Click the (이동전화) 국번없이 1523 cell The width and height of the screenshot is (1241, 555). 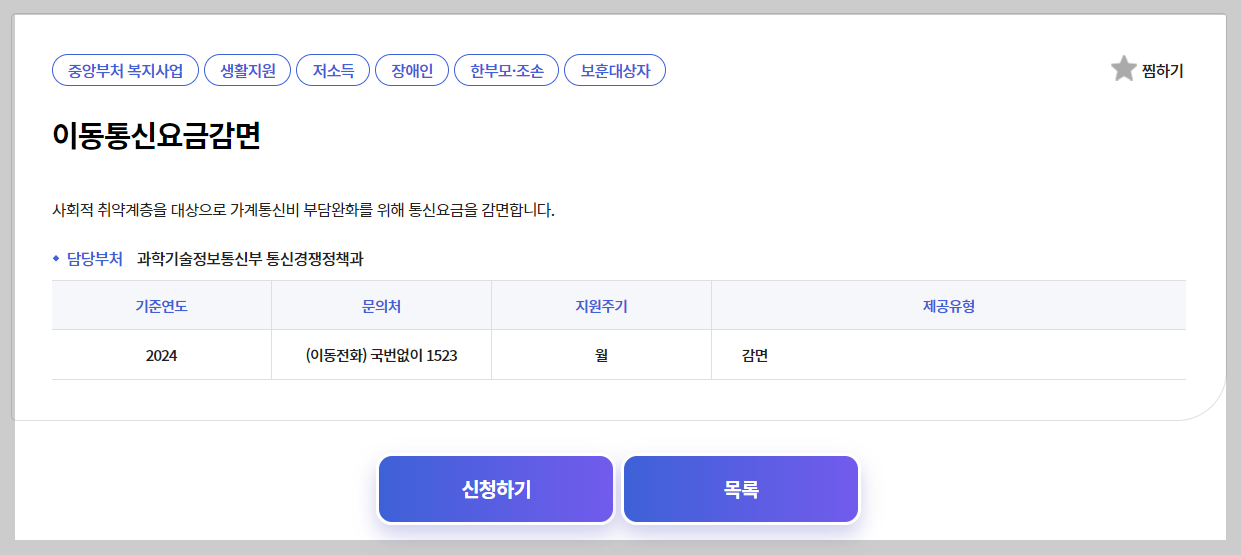pyautogui.click(x=381, y=355)
